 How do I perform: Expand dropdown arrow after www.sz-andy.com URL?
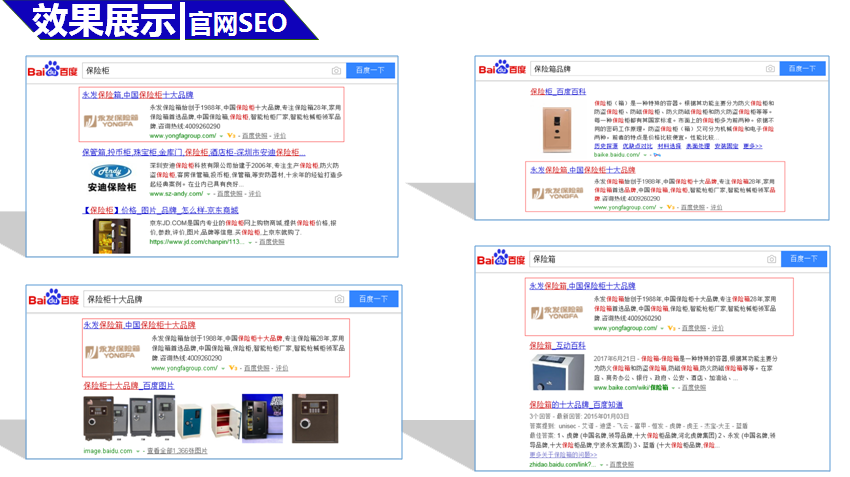tap(209, 194)
